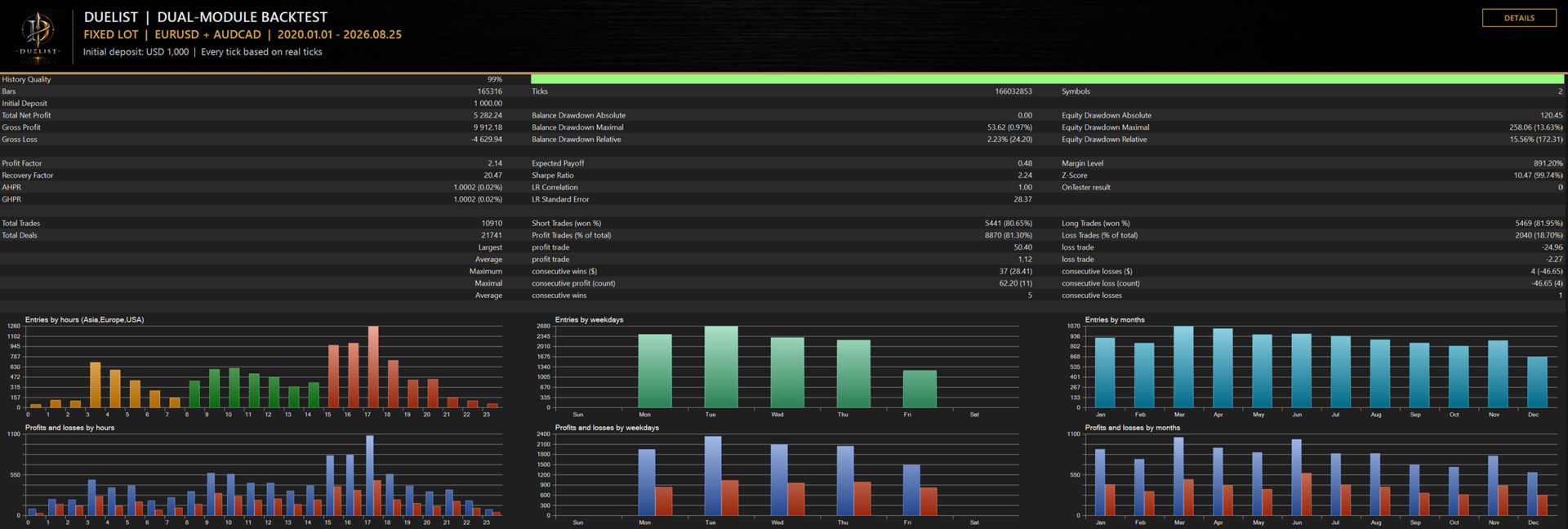Click Equity Drawdown Relative value 15.56% (172.31)
Screen dimensions: 1568x529
[1536, 140]
